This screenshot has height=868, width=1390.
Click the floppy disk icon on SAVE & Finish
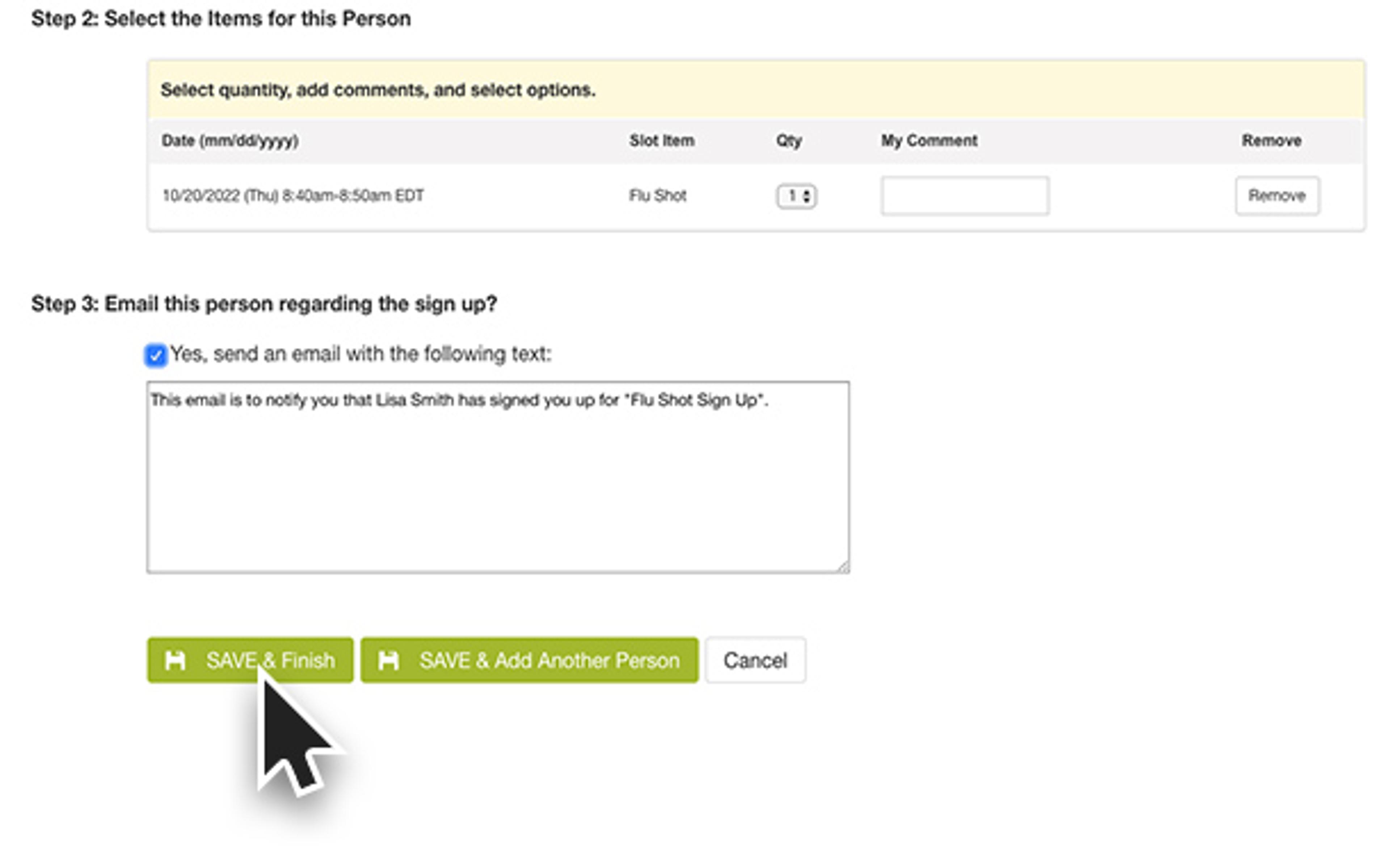pos(175,661)
